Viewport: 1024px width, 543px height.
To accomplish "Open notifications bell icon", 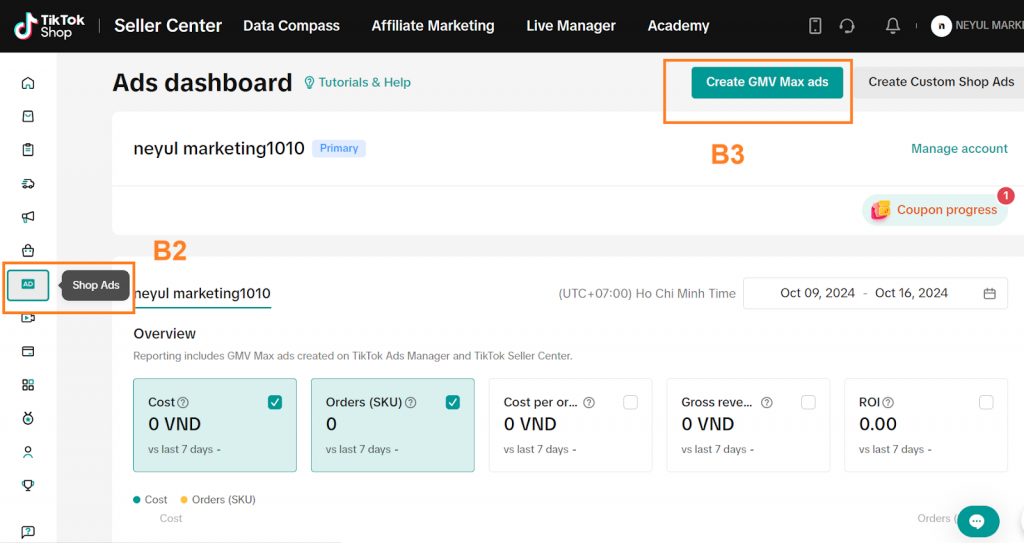I will 893,26.
